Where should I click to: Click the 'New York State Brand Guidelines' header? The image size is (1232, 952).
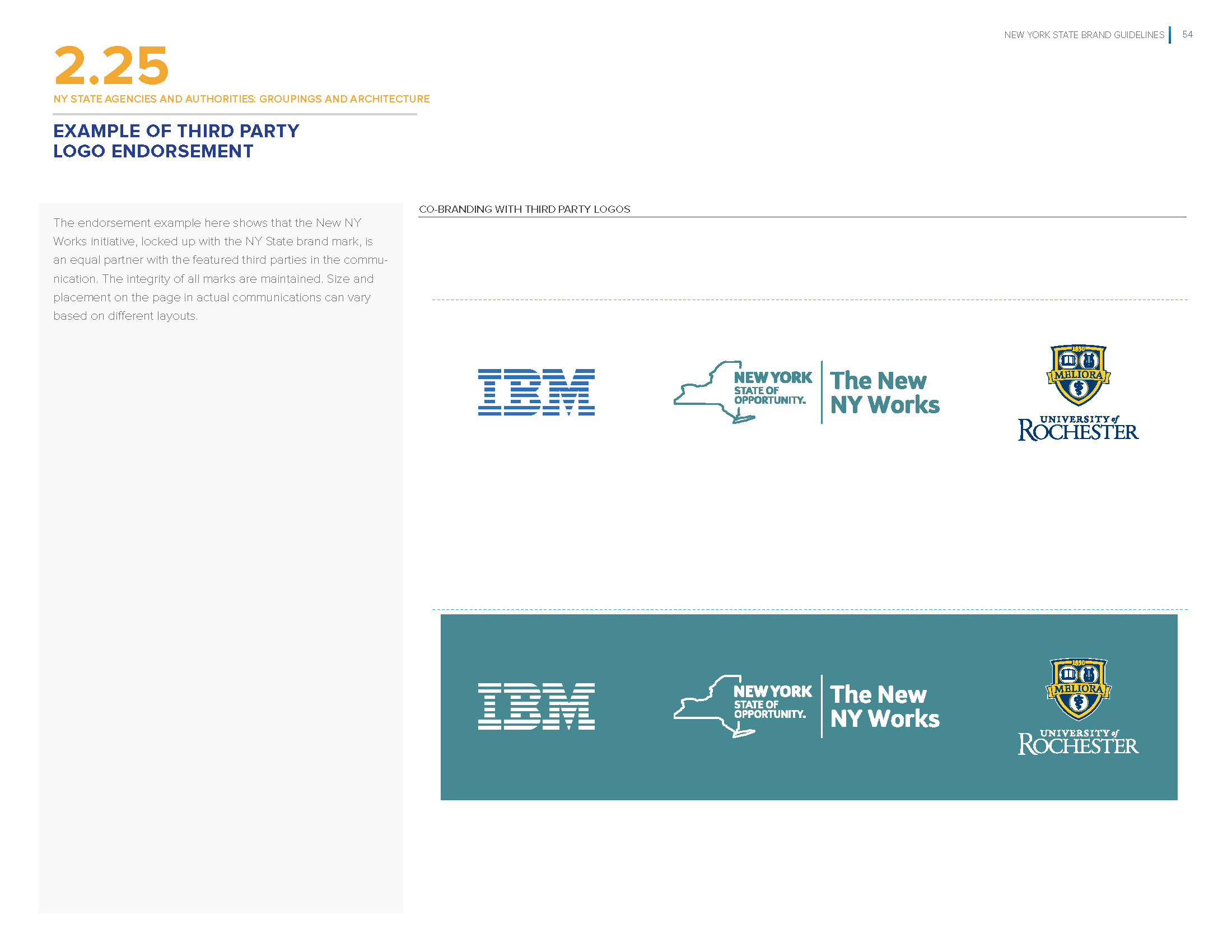tap(1084, 35)
